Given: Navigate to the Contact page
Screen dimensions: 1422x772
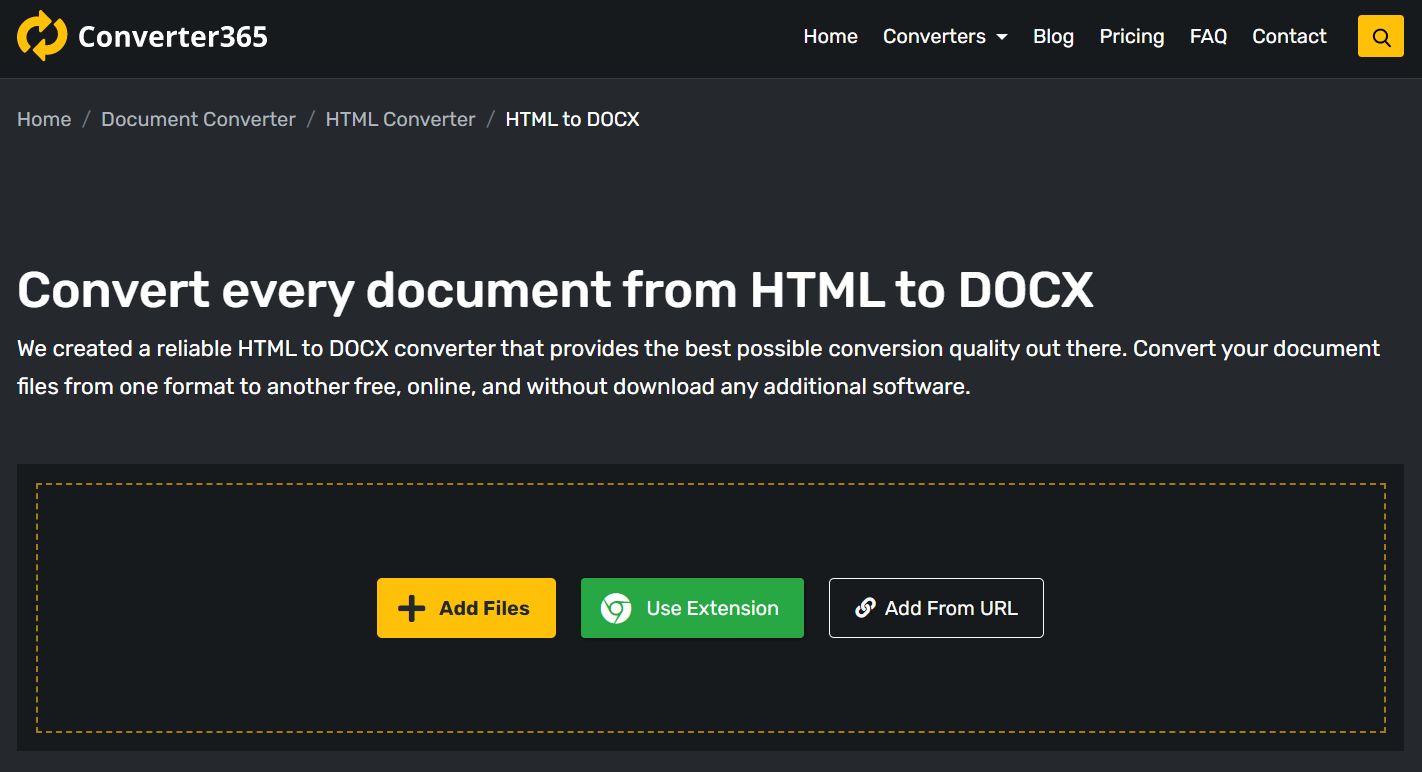Looking at the screenshot, I should 1289,37.
